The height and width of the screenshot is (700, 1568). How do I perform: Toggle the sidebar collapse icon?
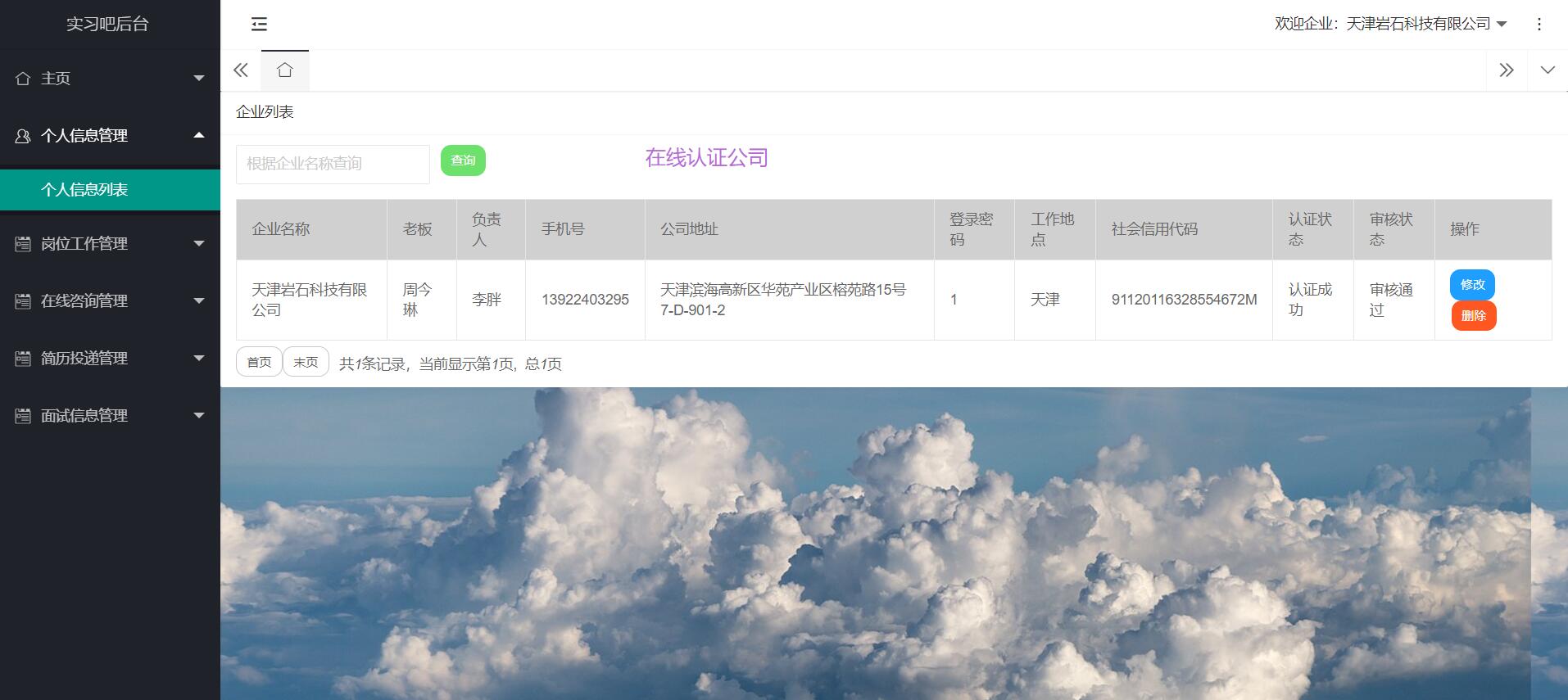tap(259, 25)
